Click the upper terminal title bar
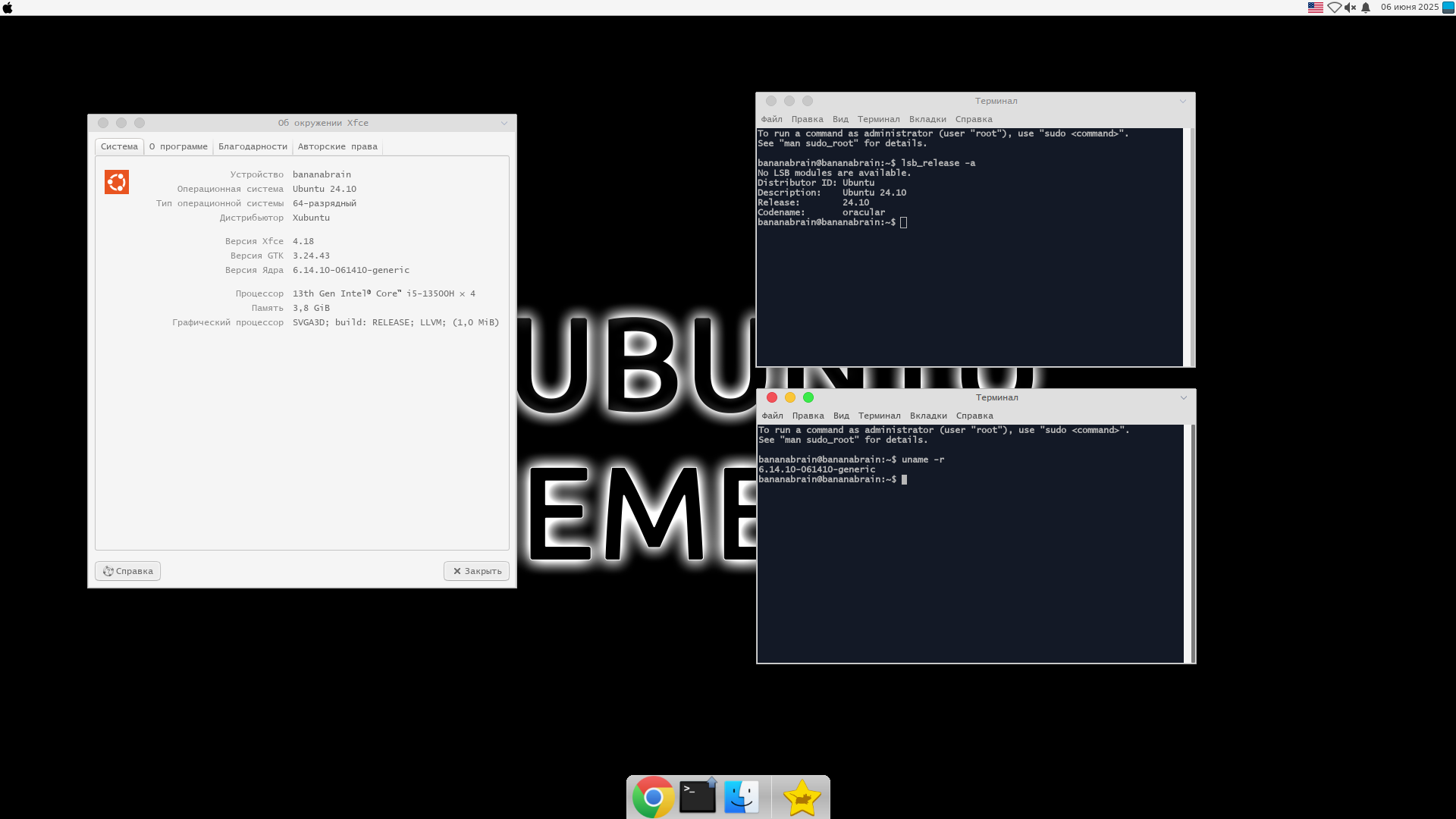 975,101
